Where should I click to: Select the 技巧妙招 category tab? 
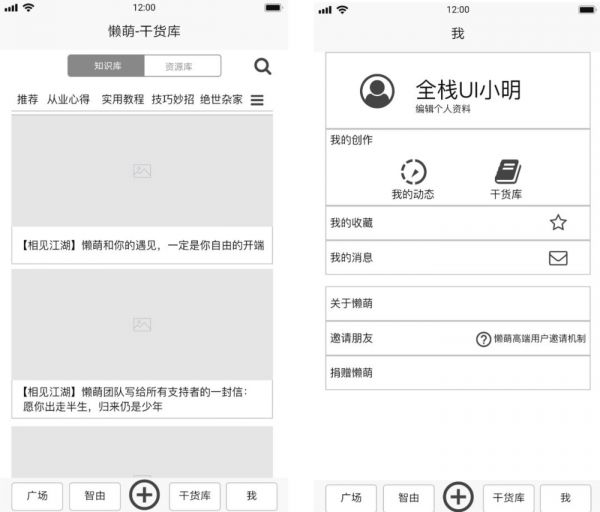coord(172,100)
